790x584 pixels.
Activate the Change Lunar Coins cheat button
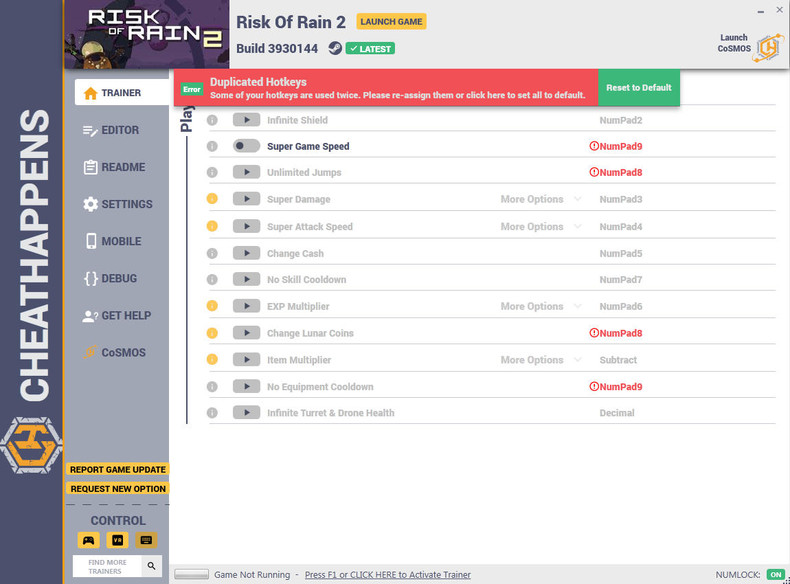(246, 333)
